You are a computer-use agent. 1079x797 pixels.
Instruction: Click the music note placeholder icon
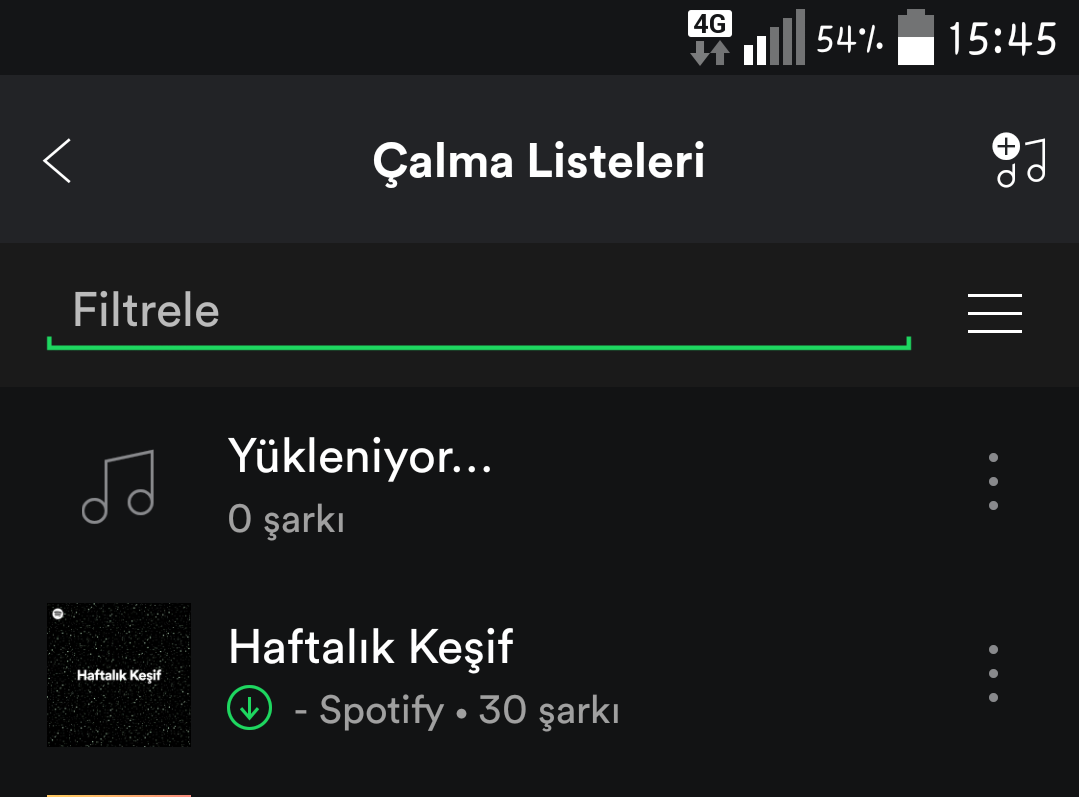pos(118,487)
